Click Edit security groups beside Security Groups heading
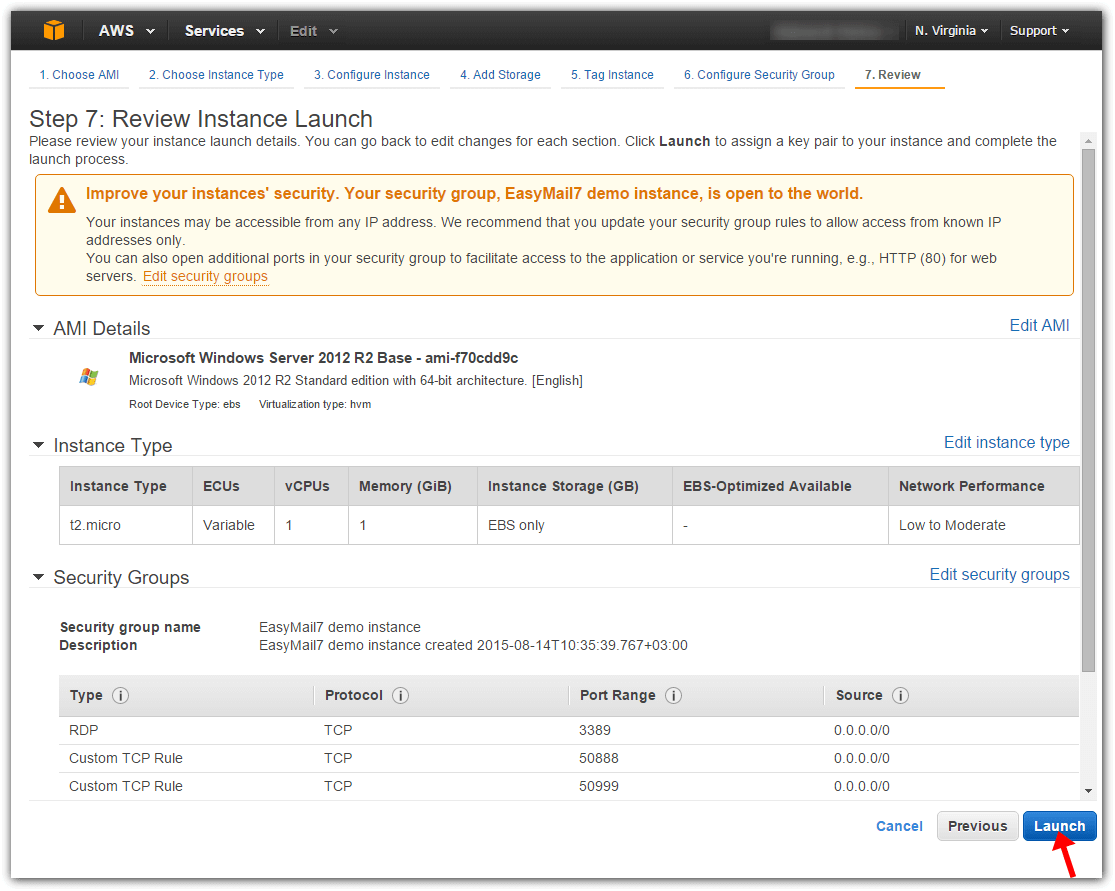Viewport: 1115px width, 891px height. [1000, 575]
